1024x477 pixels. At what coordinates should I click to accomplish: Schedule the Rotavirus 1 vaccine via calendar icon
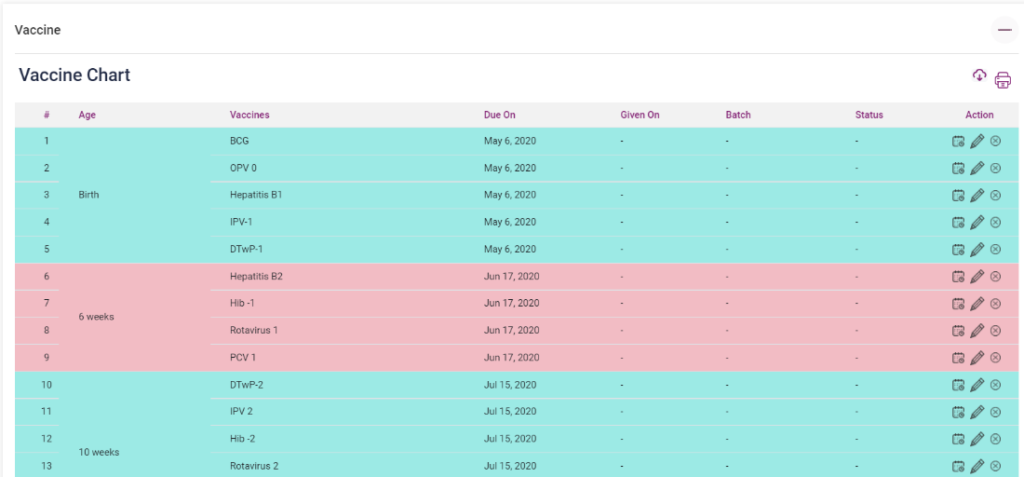958,330
